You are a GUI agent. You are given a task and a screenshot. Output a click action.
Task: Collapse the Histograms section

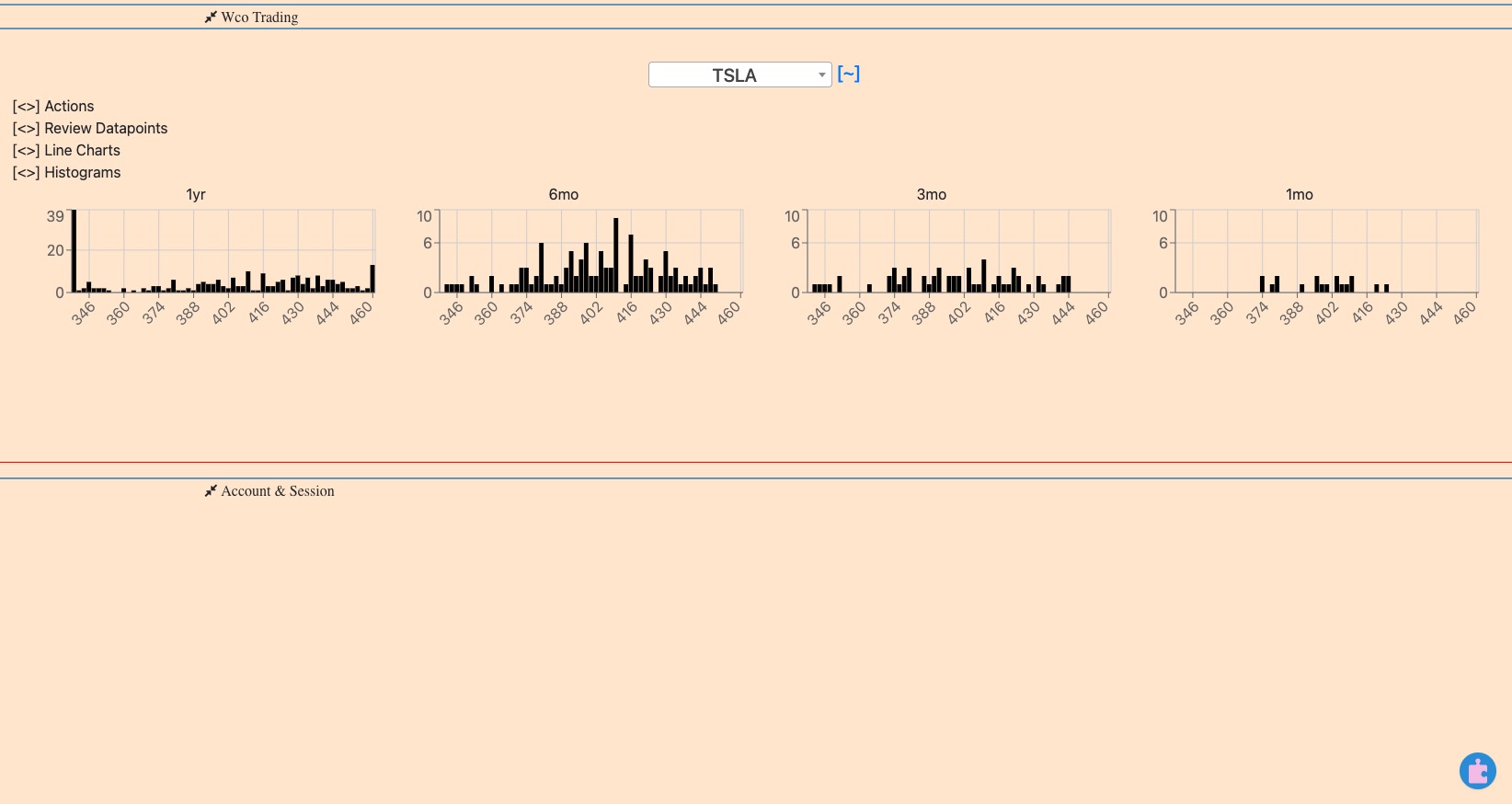pyautogui.click(x=66, y=173)
